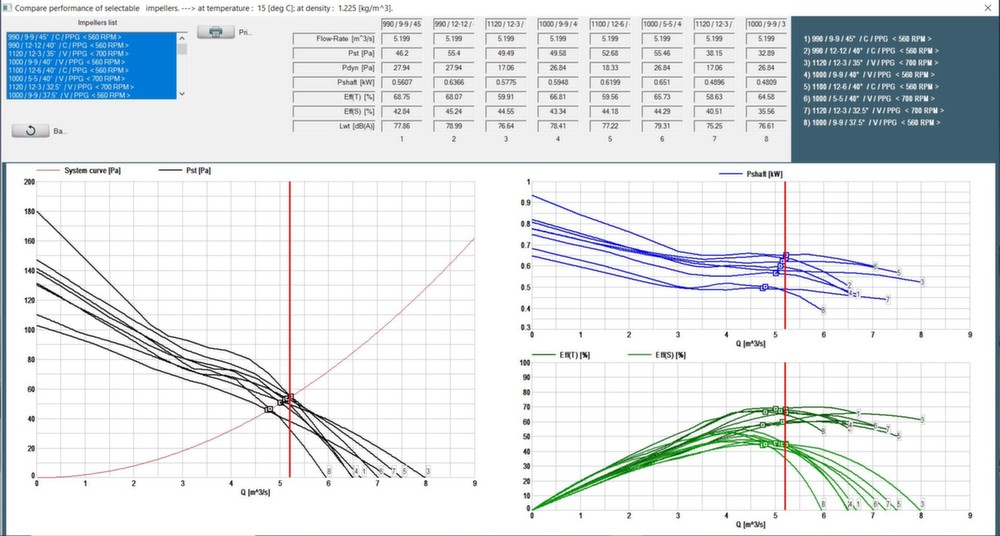Click the Pst value 46.2
Viewport: 1000px width, 536px height.
(x=402, y=54)
